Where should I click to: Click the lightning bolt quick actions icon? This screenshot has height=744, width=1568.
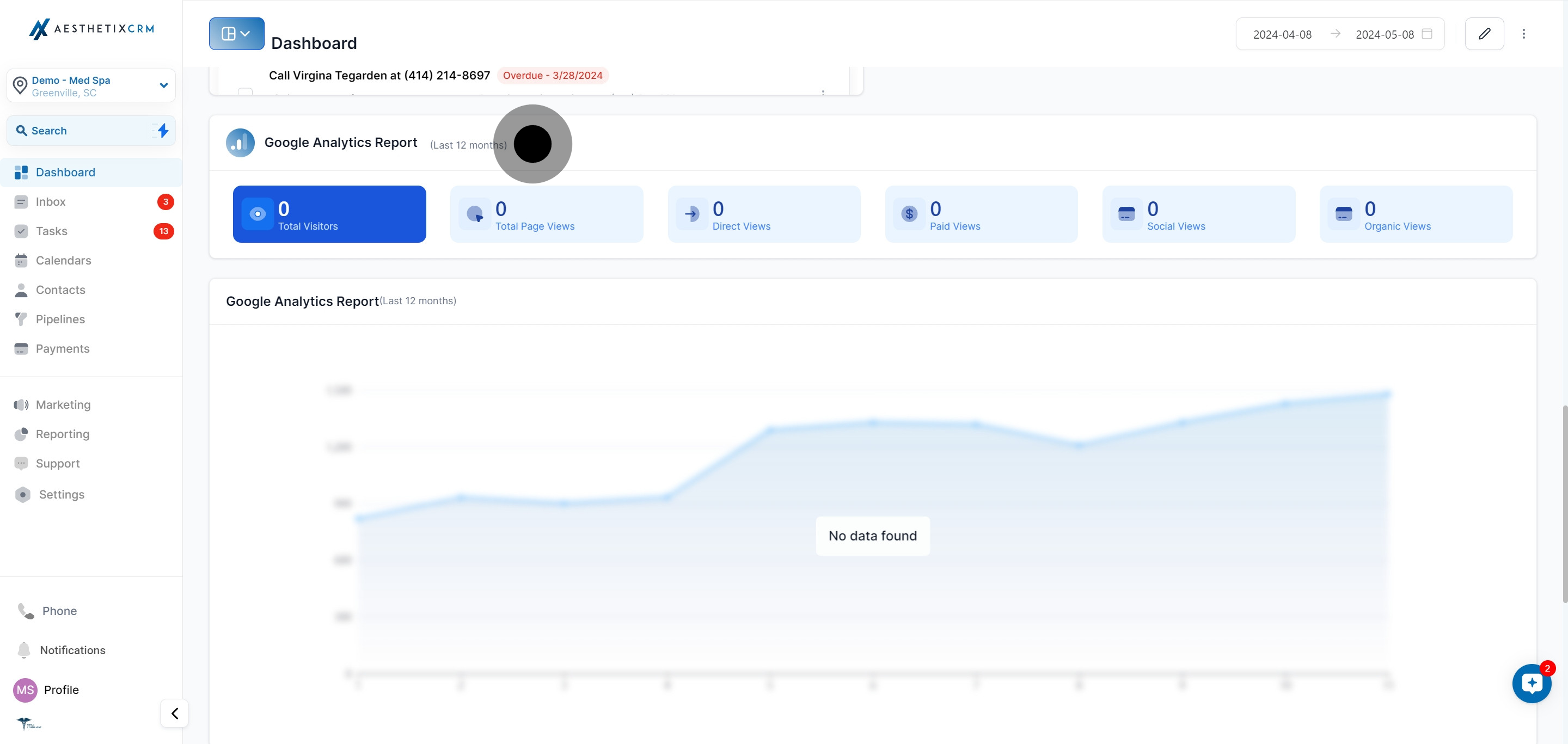coord(163,130)
